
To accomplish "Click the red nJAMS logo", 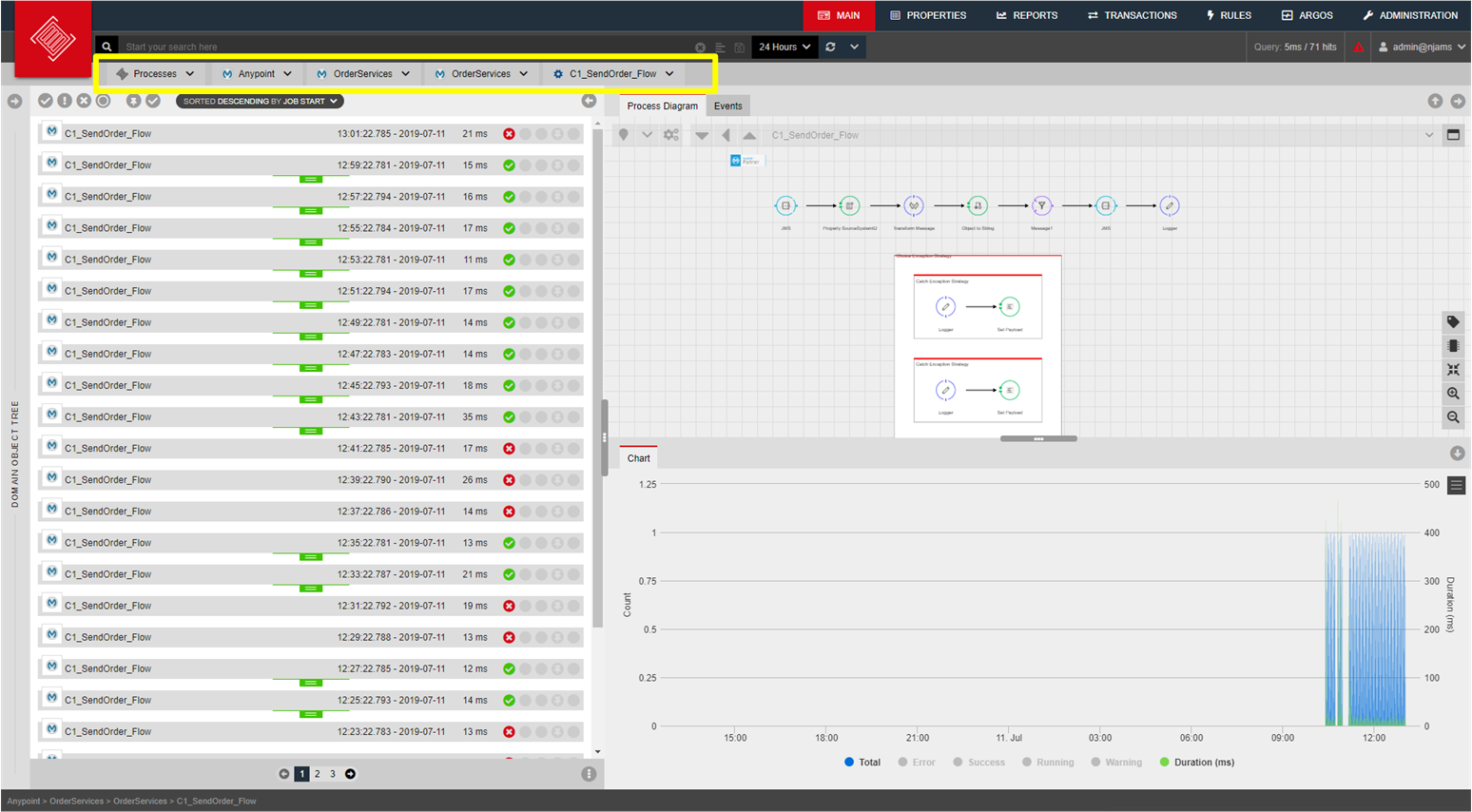I will point(53,39).
